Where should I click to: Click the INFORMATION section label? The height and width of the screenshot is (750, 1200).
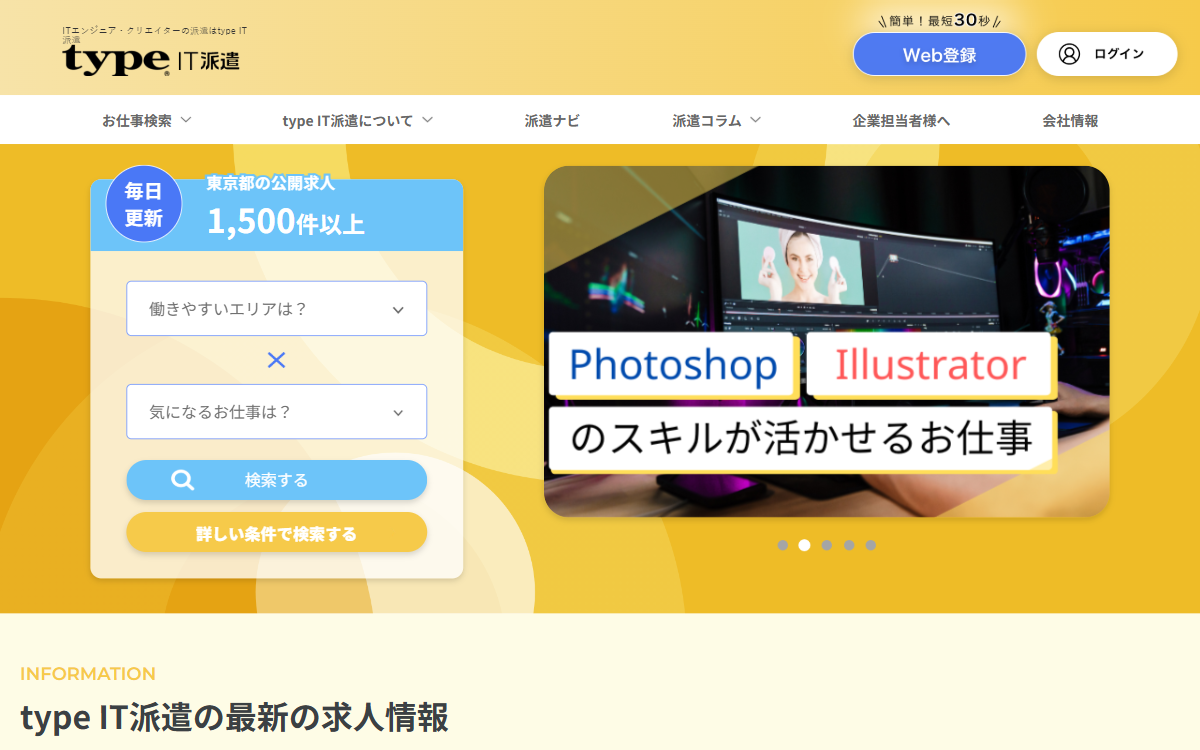point(88,674)
